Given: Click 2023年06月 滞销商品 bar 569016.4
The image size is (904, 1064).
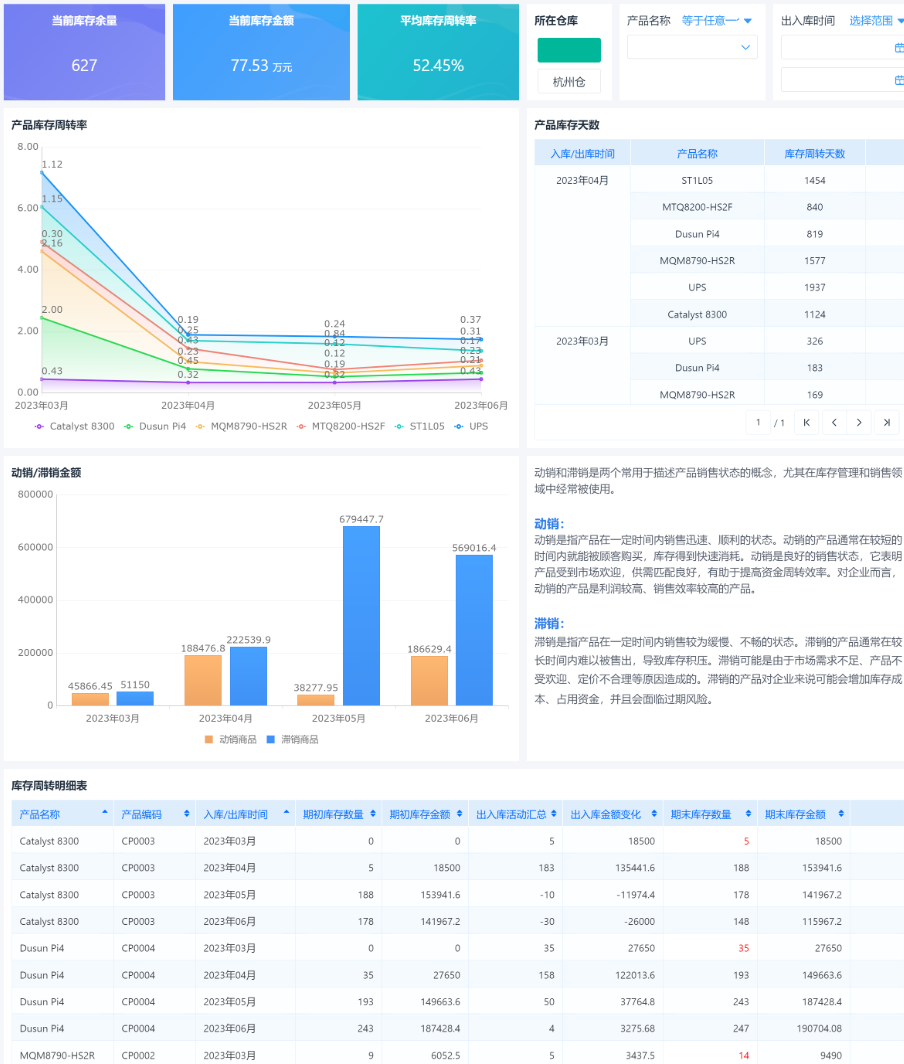Looking at the screenshot, I should click(x=474, y=630).
